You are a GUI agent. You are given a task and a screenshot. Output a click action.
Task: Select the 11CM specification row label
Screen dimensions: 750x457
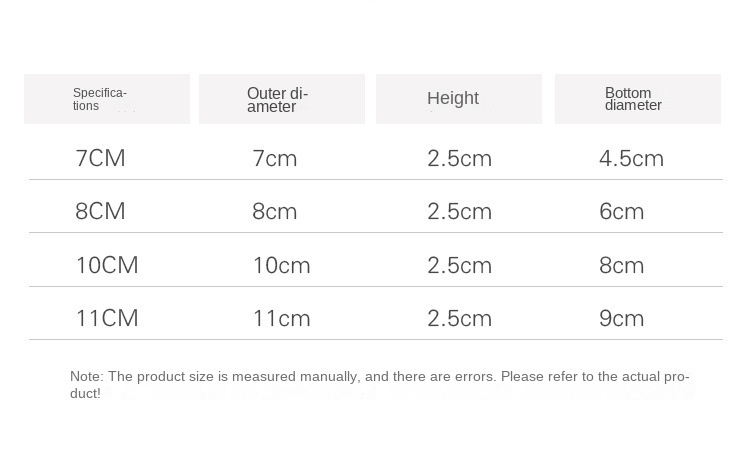pyautogui.click(x=107, y=318)
